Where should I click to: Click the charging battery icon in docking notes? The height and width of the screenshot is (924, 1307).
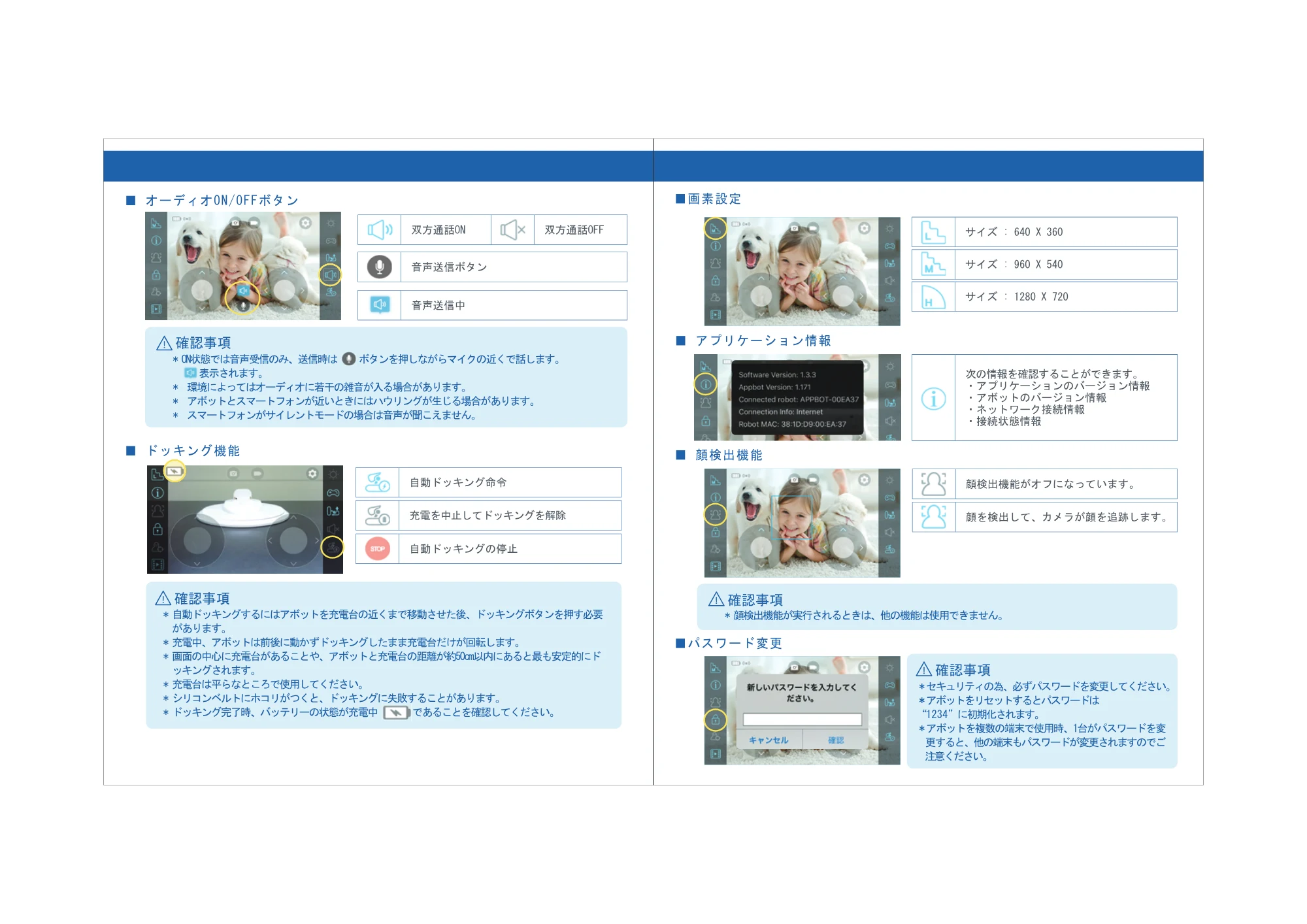396,712
